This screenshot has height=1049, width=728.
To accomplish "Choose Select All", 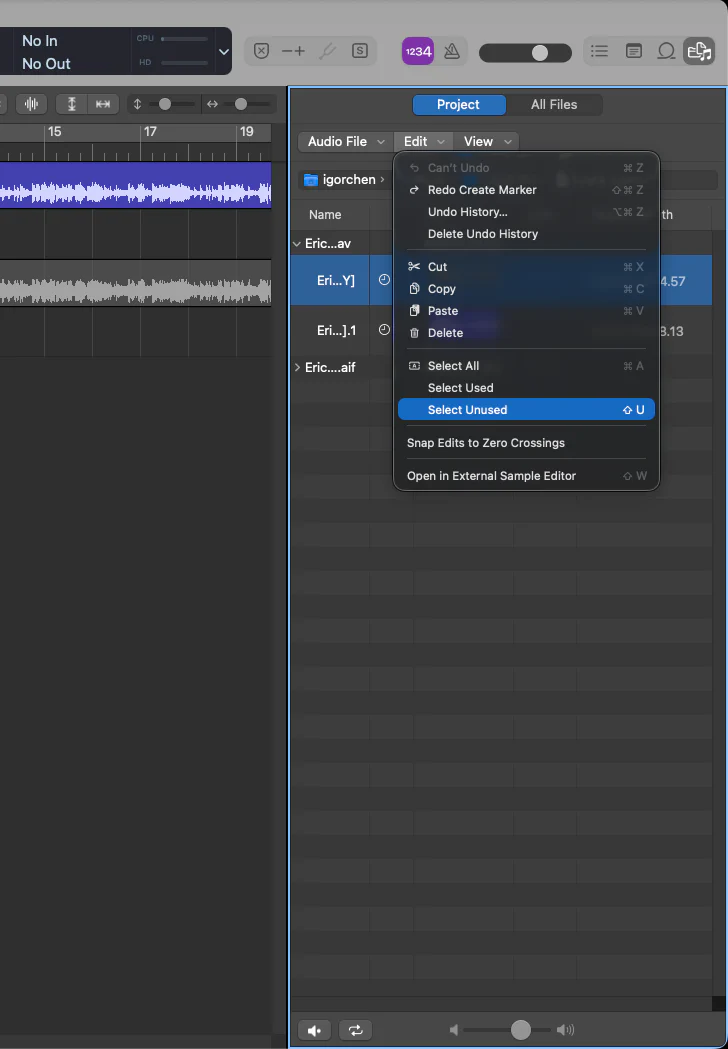I will tap(526, 366).
